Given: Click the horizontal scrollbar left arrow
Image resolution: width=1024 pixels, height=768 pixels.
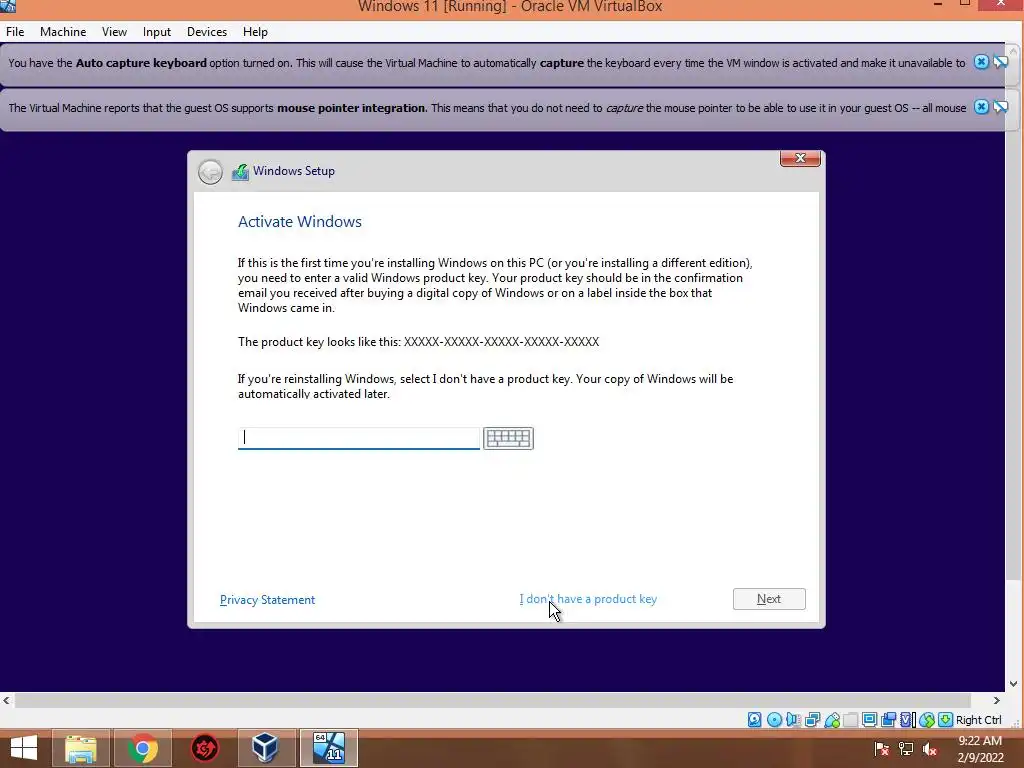Looking at the screenshot, I should [x=7, y=700].
